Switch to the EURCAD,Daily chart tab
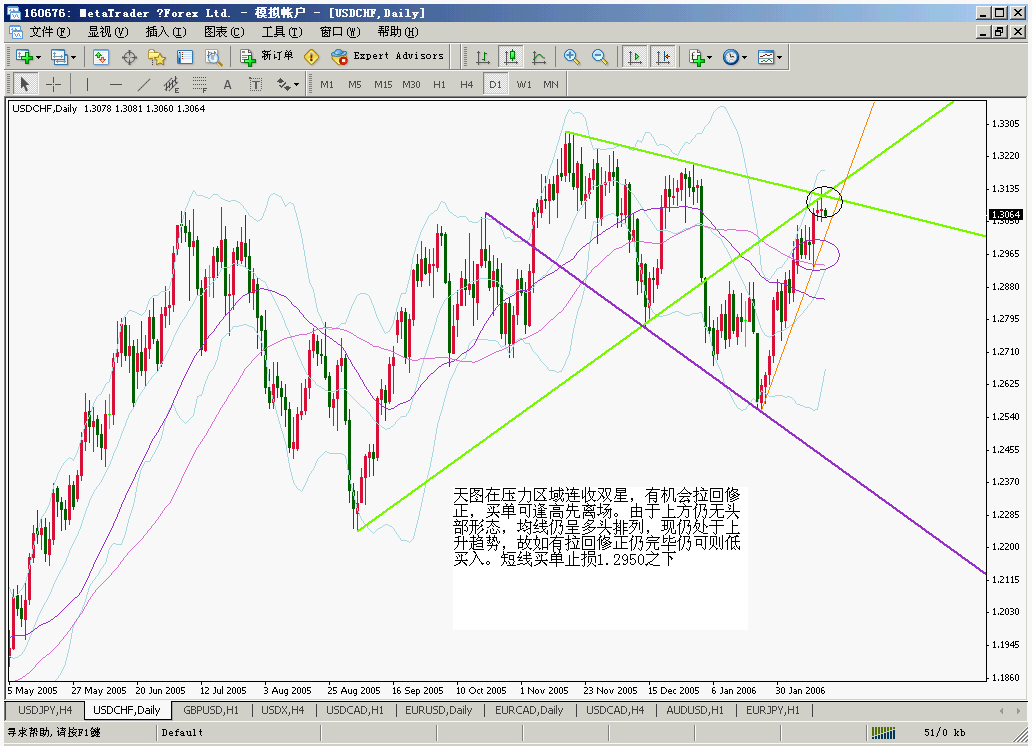Image resolution: width=1032 pixels, height=746 pixels. [x=529, y=710]
